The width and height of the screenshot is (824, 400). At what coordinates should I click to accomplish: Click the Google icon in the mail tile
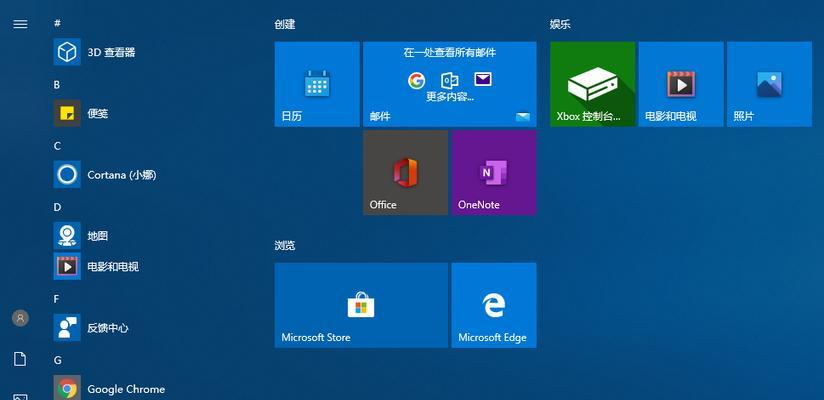[x=416, y=80]
